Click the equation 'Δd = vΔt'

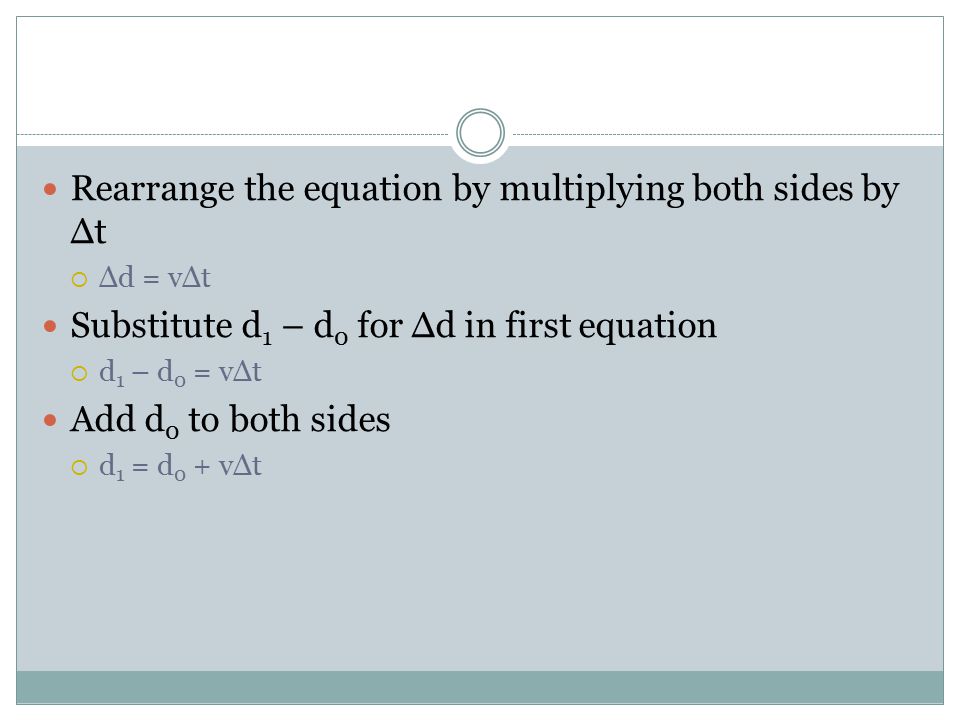tap(155, 277)
